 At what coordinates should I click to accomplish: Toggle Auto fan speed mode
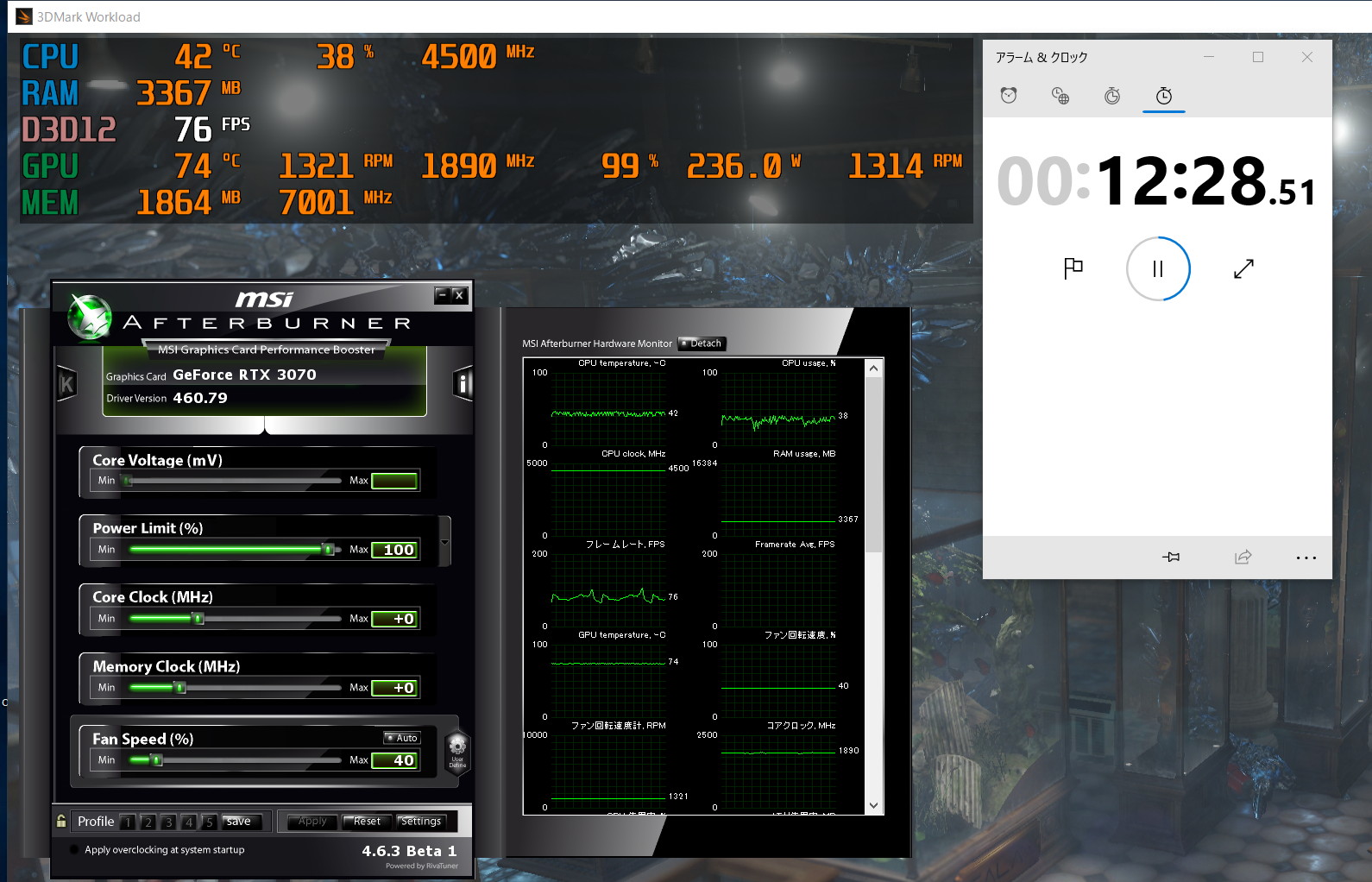click(402, 738)
